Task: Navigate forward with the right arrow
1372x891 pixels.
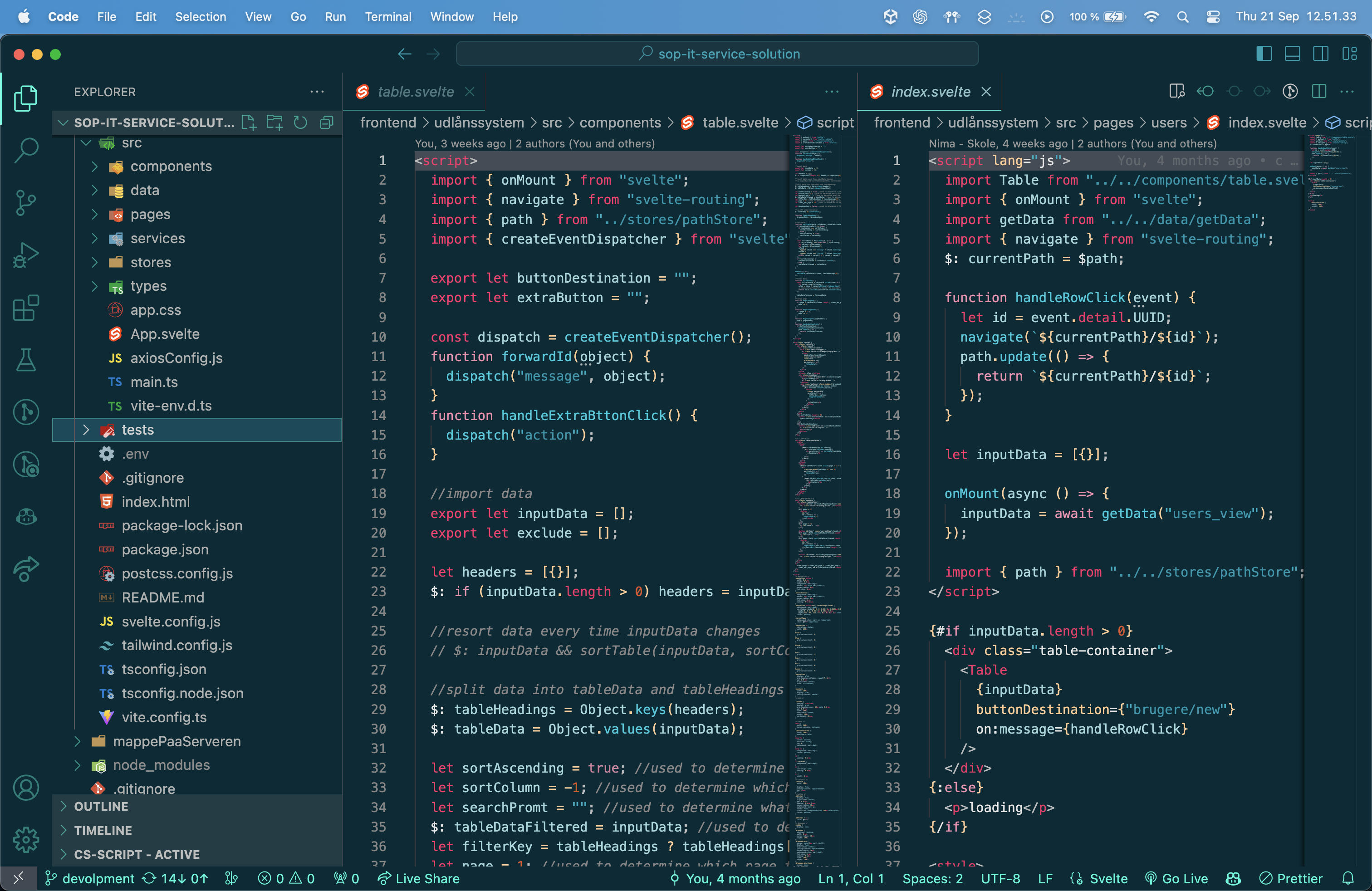Action: coord(433,54)
